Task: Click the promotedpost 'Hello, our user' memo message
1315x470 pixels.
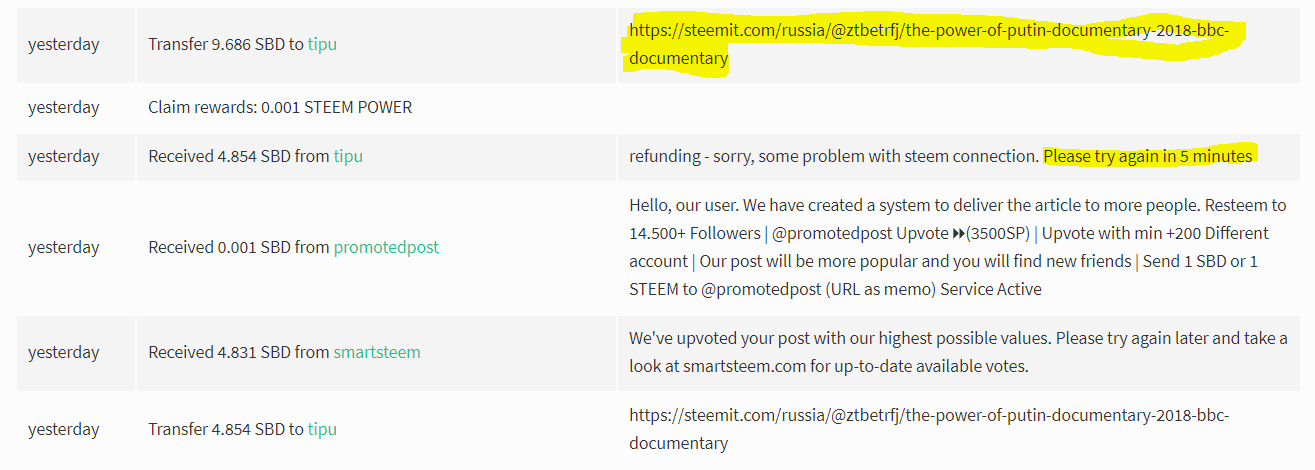Action: point(958,247)
